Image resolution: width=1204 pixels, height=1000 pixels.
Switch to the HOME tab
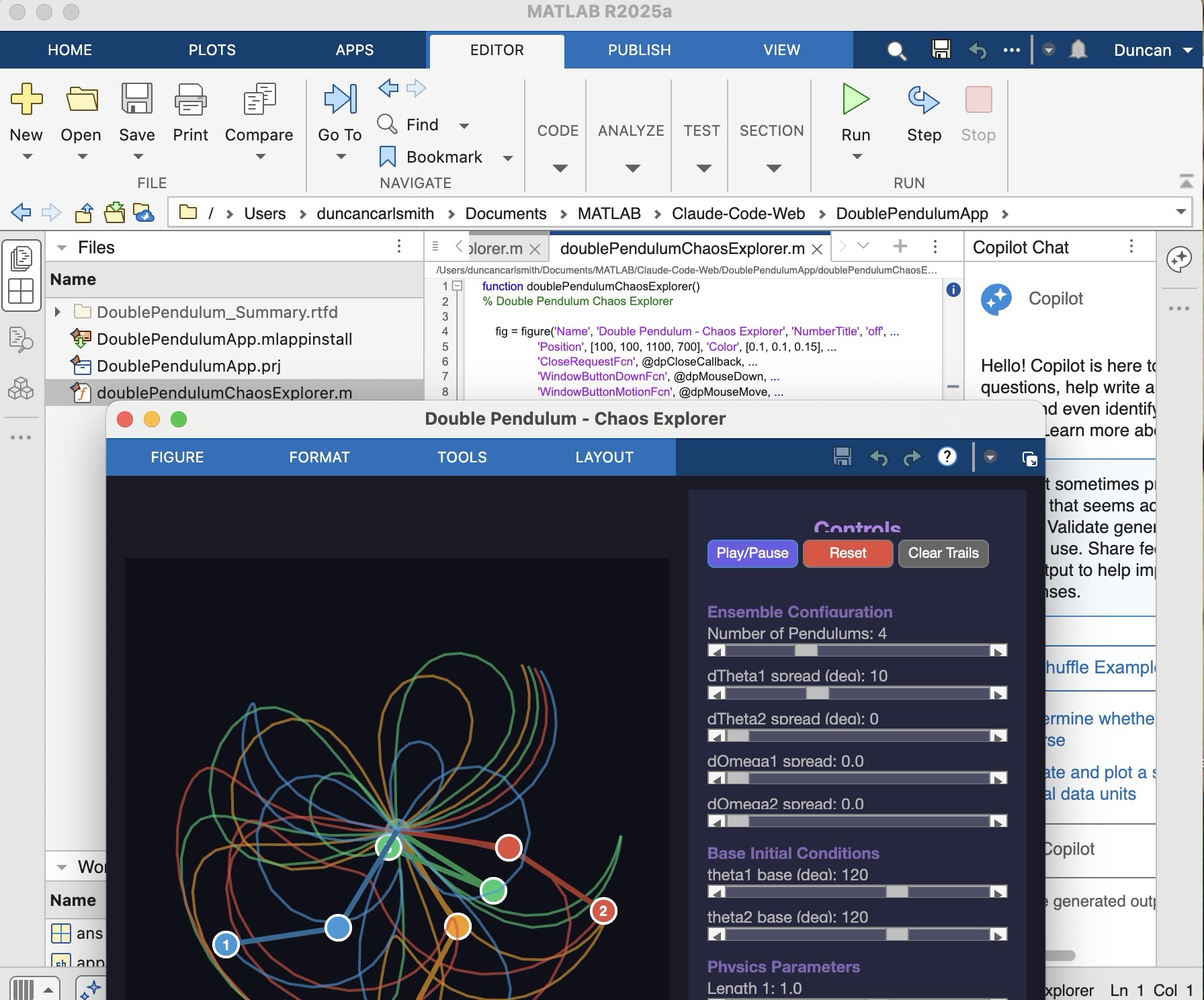(x=70, y=50)
